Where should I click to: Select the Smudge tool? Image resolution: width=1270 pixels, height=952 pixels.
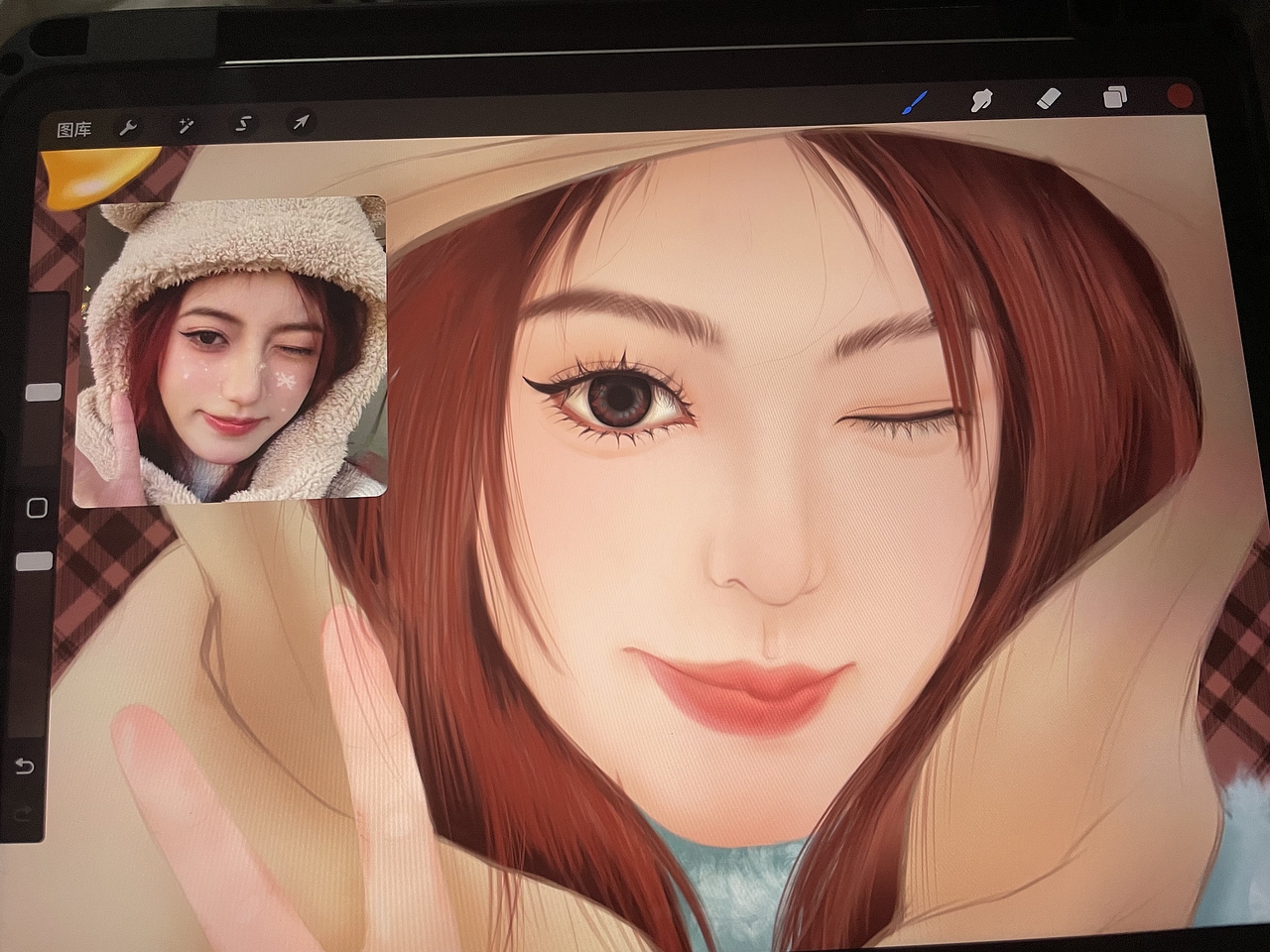[x=981, y=99]
